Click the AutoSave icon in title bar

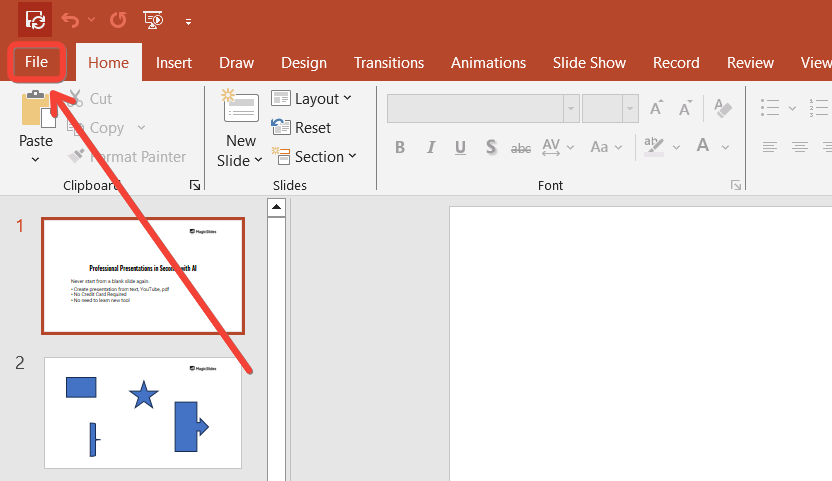[35, 19]
